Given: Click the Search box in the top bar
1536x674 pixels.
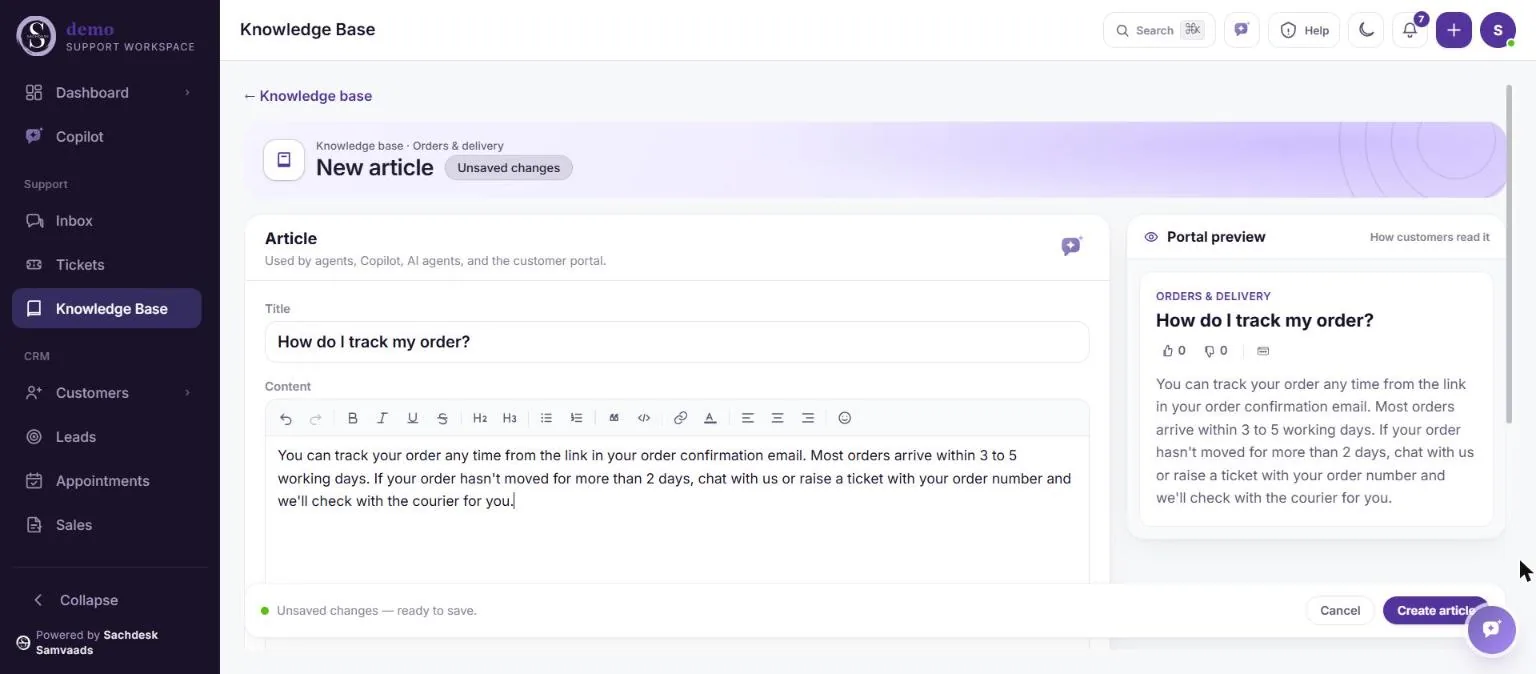Looking at the screenshot, I should click(x=1158, y=30).
